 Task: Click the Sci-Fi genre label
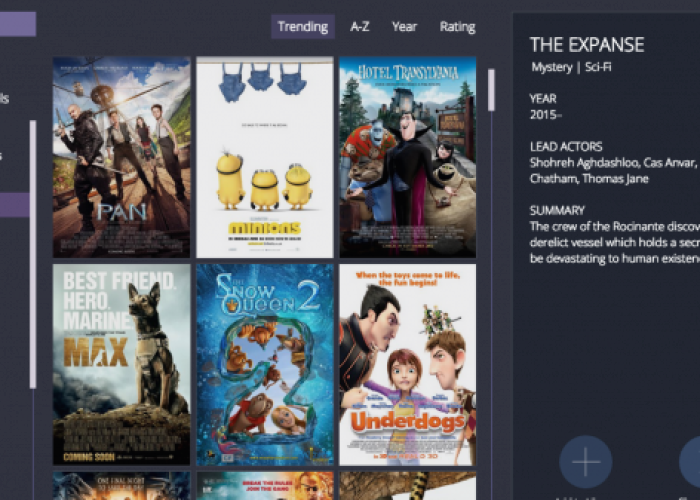point(598,67)
